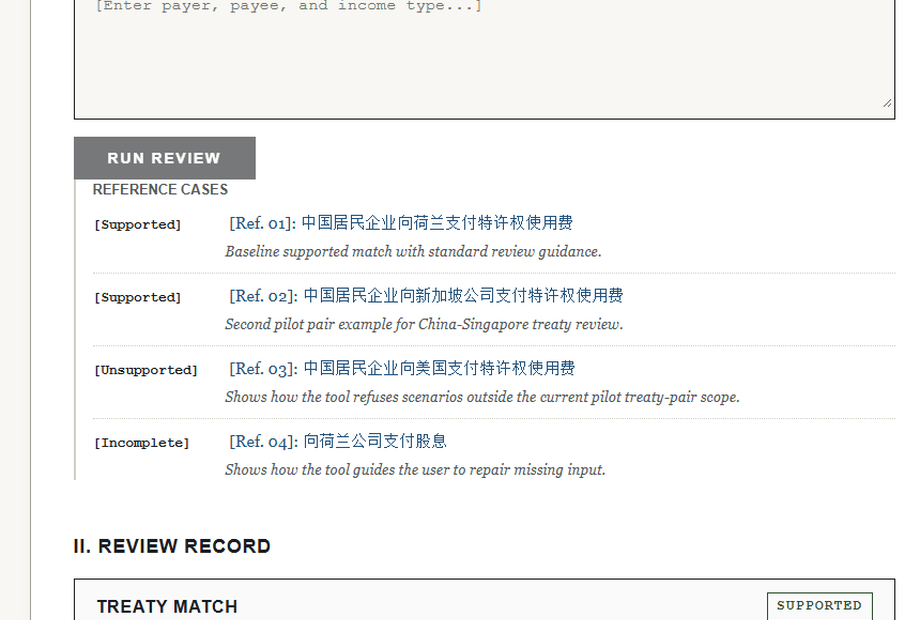Click the [Unsupported] tag beside Ref. 03
This screenshot has width=920, height=620.
146,371
